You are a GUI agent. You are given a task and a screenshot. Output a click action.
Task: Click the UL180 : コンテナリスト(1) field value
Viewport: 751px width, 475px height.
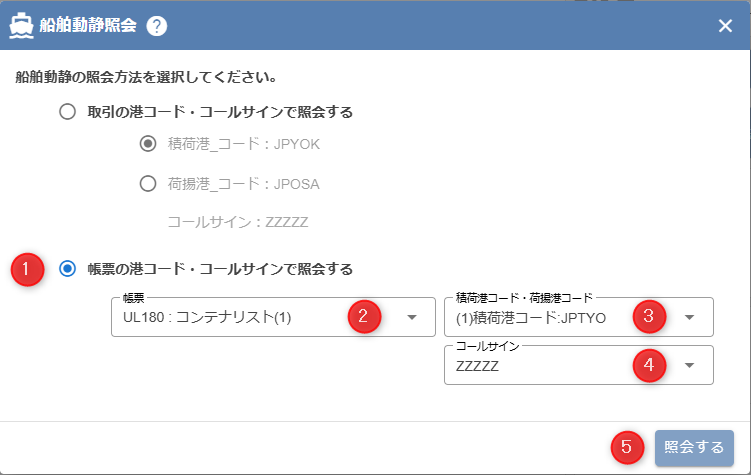tap(206, 318)
